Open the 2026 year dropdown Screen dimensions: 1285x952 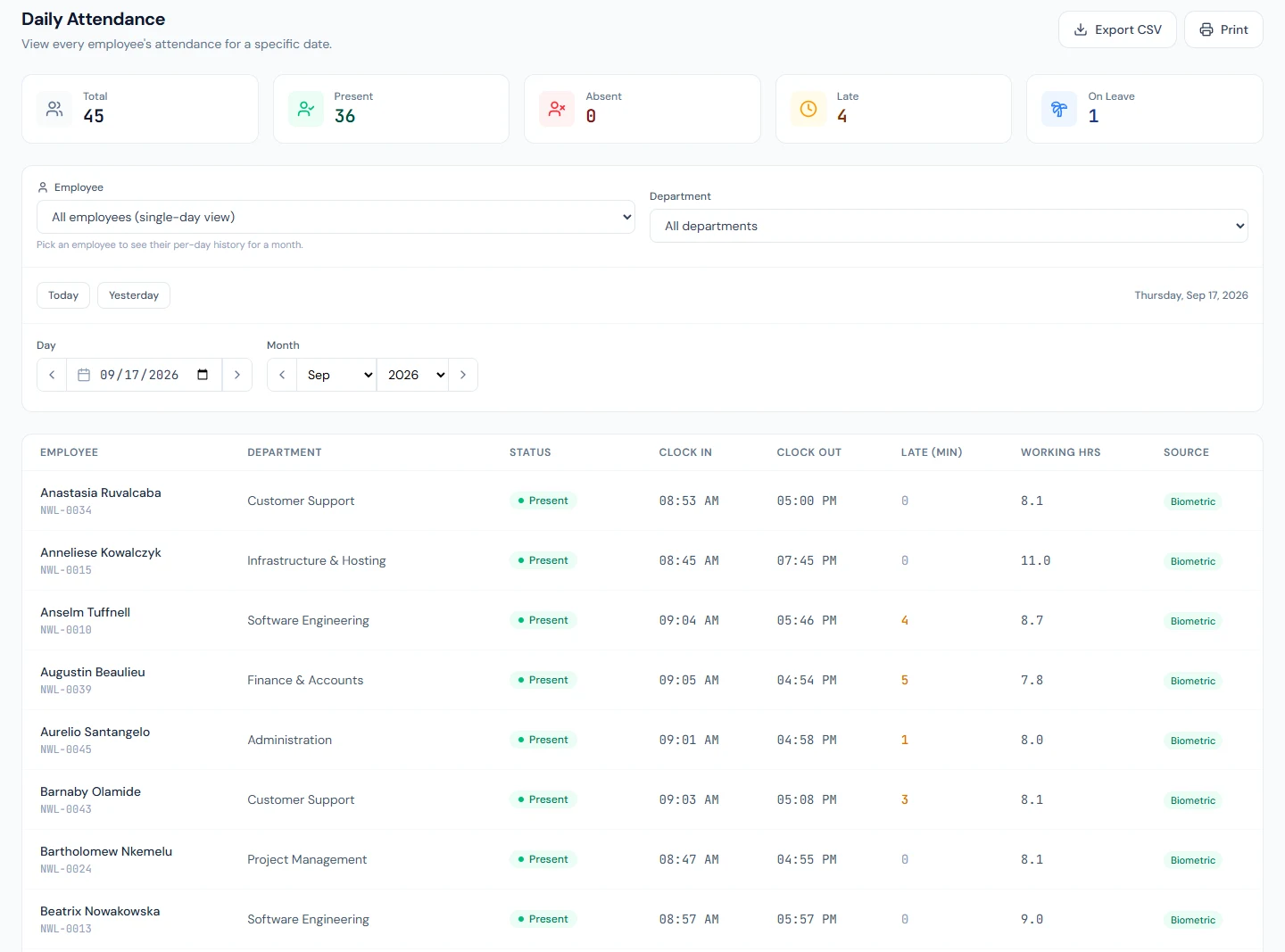coord(413,375)
